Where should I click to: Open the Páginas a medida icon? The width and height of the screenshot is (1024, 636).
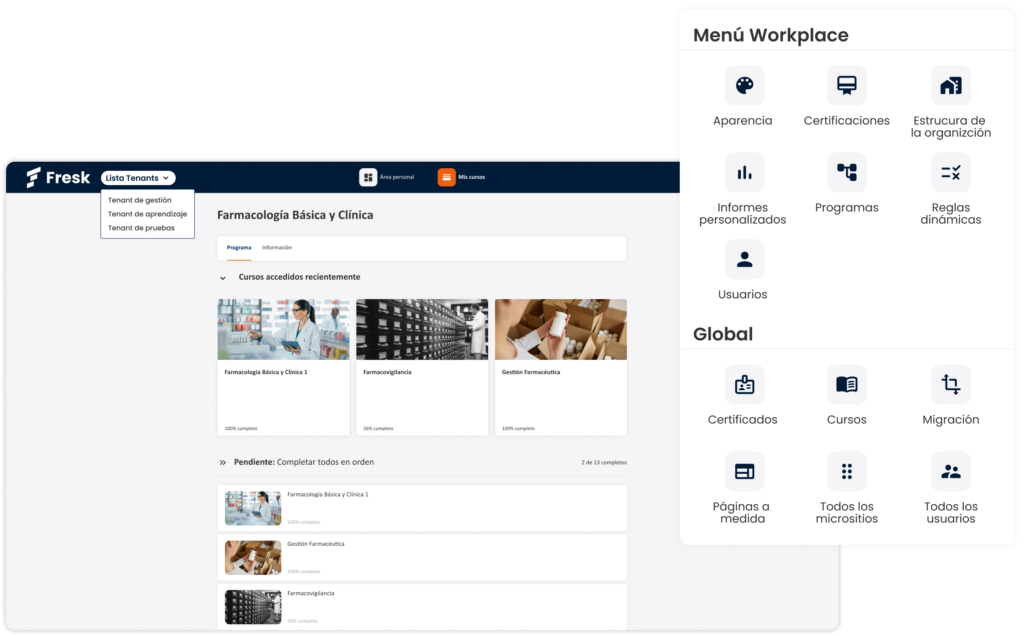pos(744,472)
